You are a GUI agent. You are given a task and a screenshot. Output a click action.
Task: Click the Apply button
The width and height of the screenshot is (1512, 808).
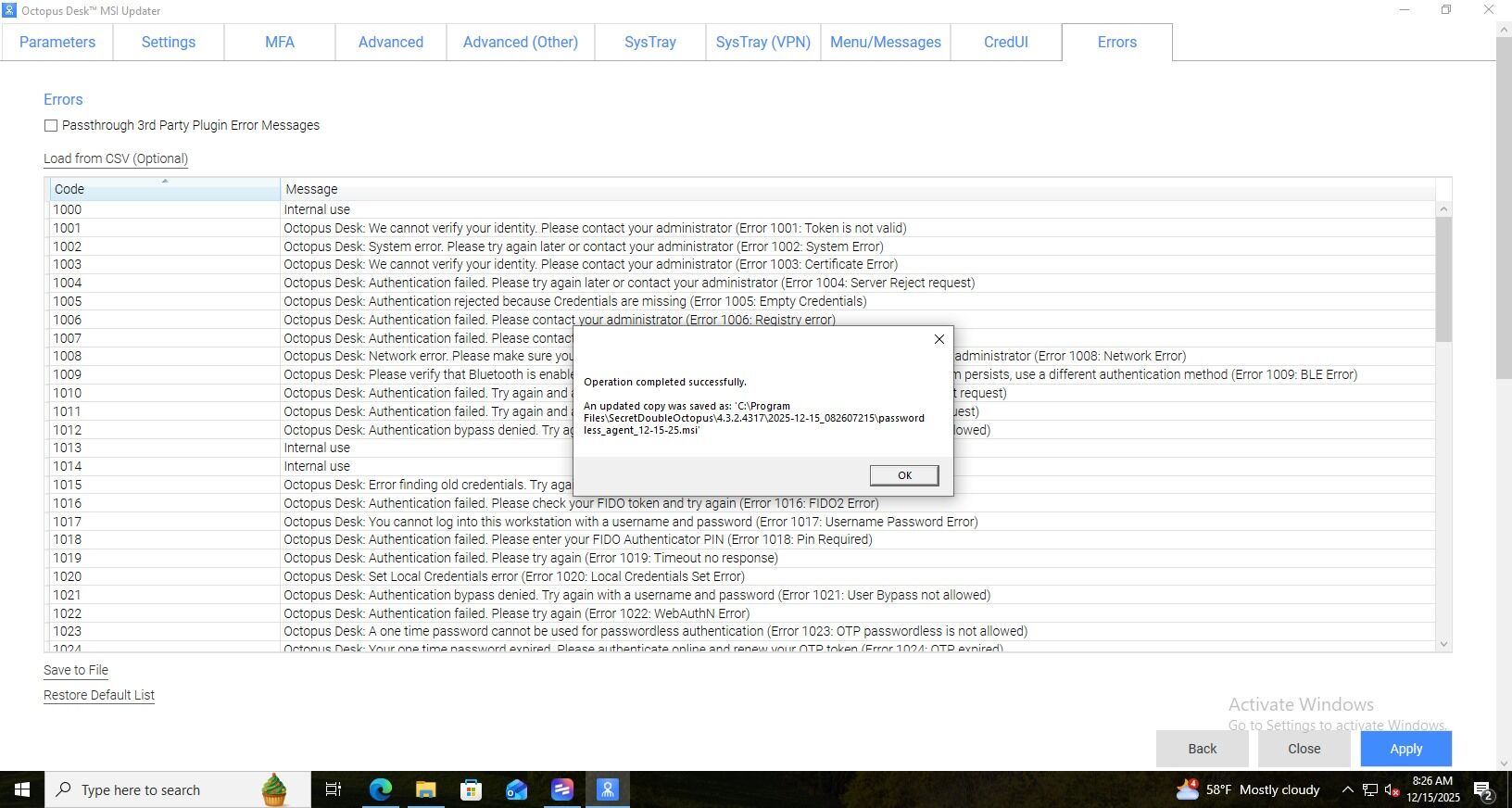click(x=1405, y=749)
